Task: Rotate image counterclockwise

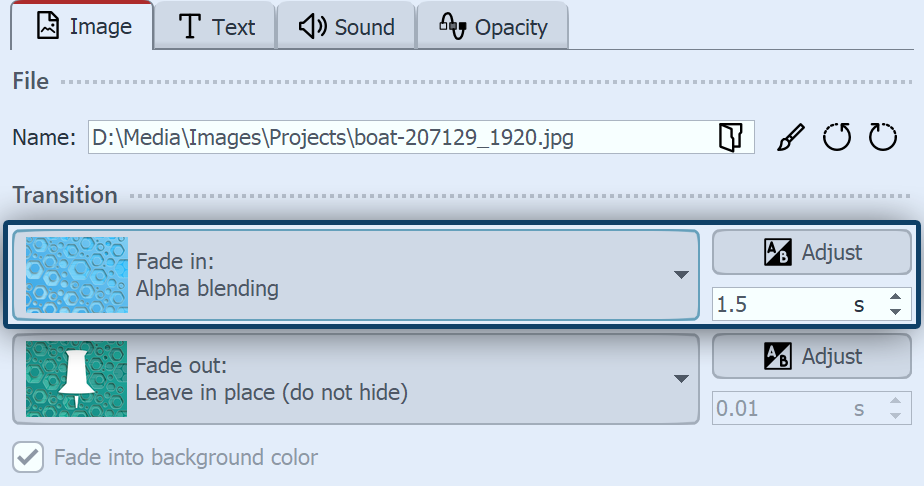Action: 837,137
